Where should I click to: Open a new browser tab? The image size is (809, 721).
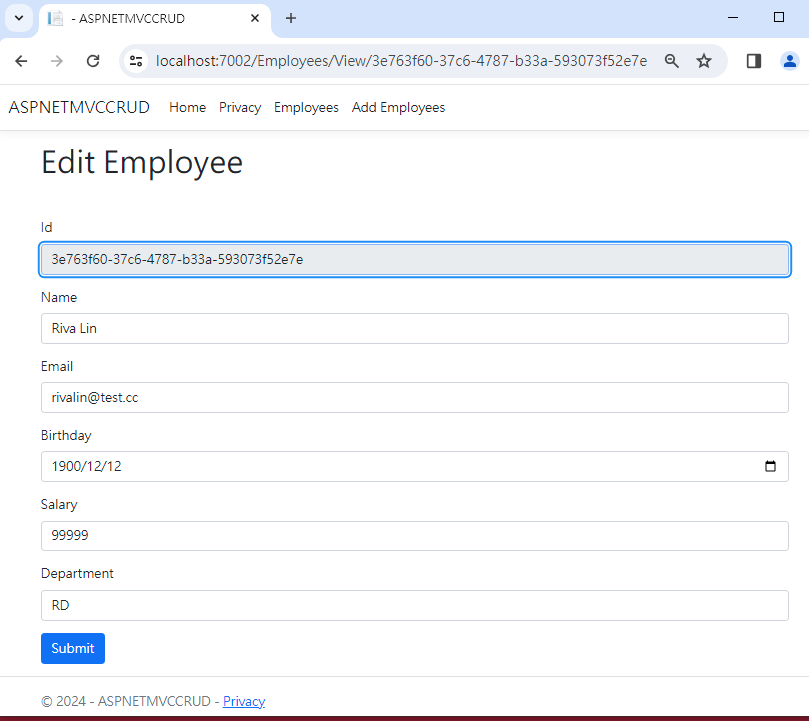pos(291,18)
